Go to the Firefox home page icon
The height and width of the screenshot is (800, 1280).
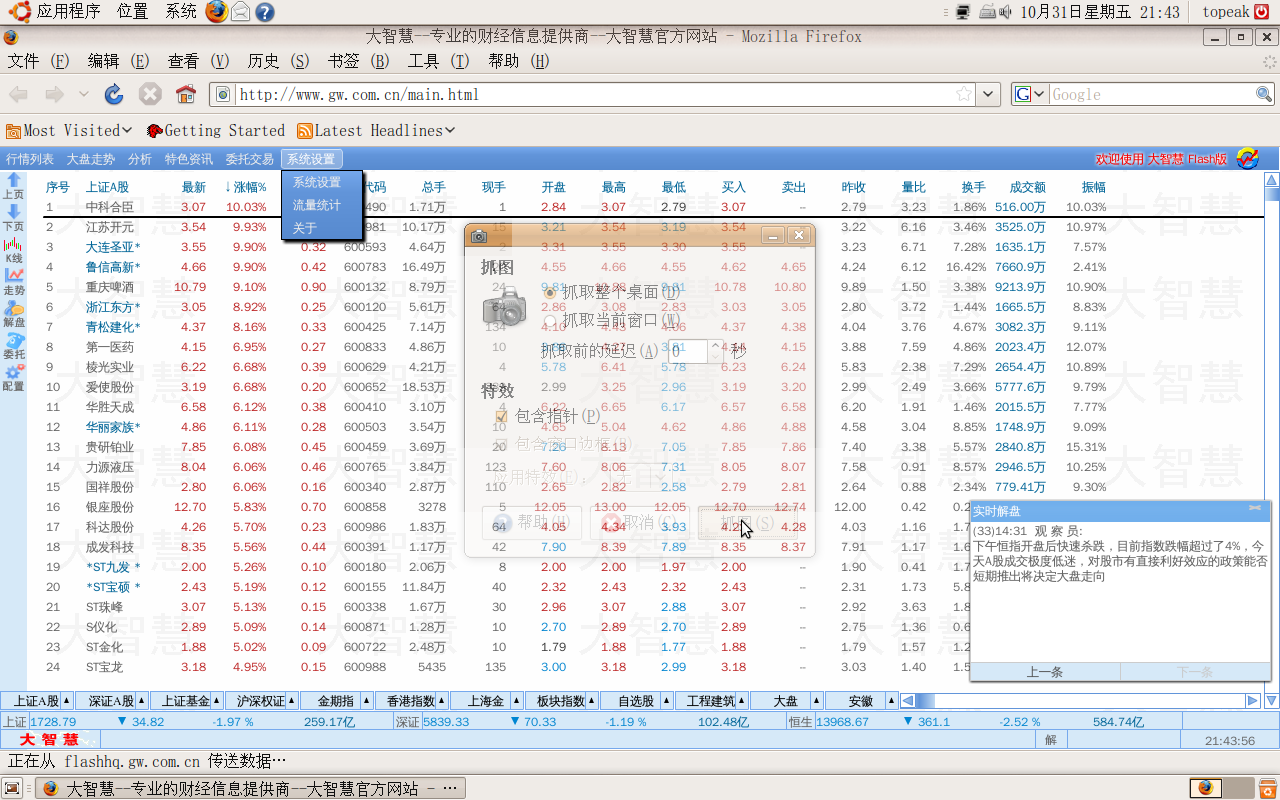click(x=186, y=94)
